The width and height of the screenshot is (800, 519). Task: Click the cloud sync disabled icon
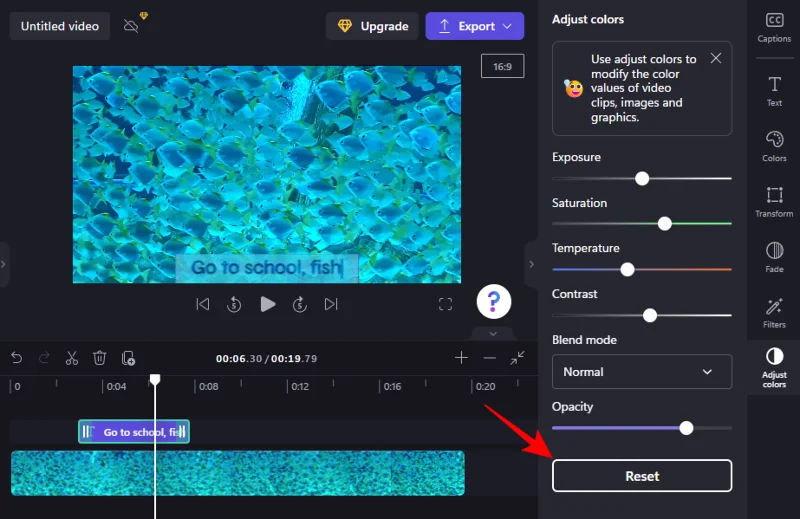point(131,26)
